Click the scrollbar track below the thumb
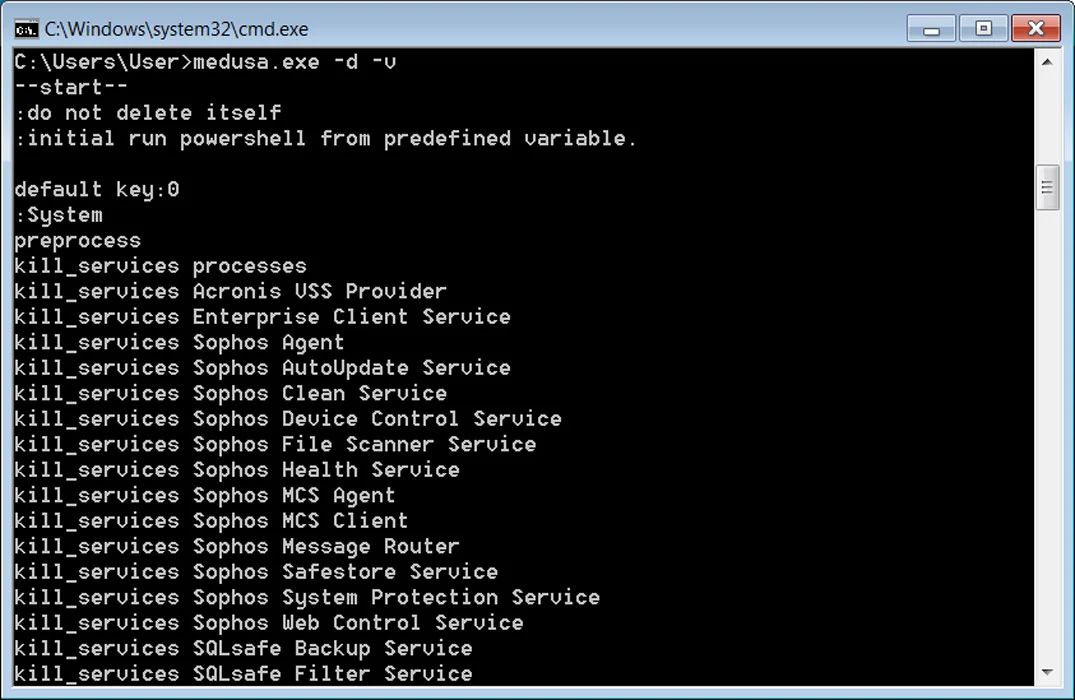Viewport: 1075px width, 700px height. click(1047, 430)
